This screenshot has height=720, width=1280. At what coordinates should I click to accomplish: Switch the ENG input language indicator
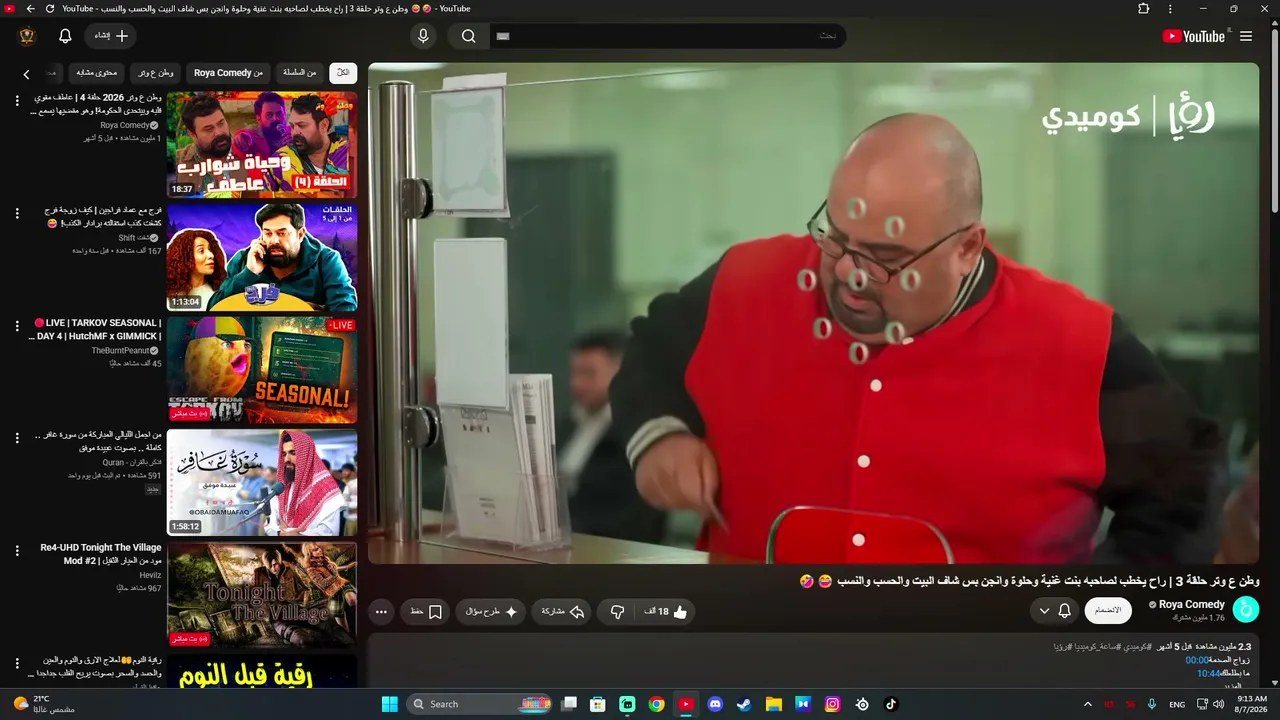(x=1178, y=704)
